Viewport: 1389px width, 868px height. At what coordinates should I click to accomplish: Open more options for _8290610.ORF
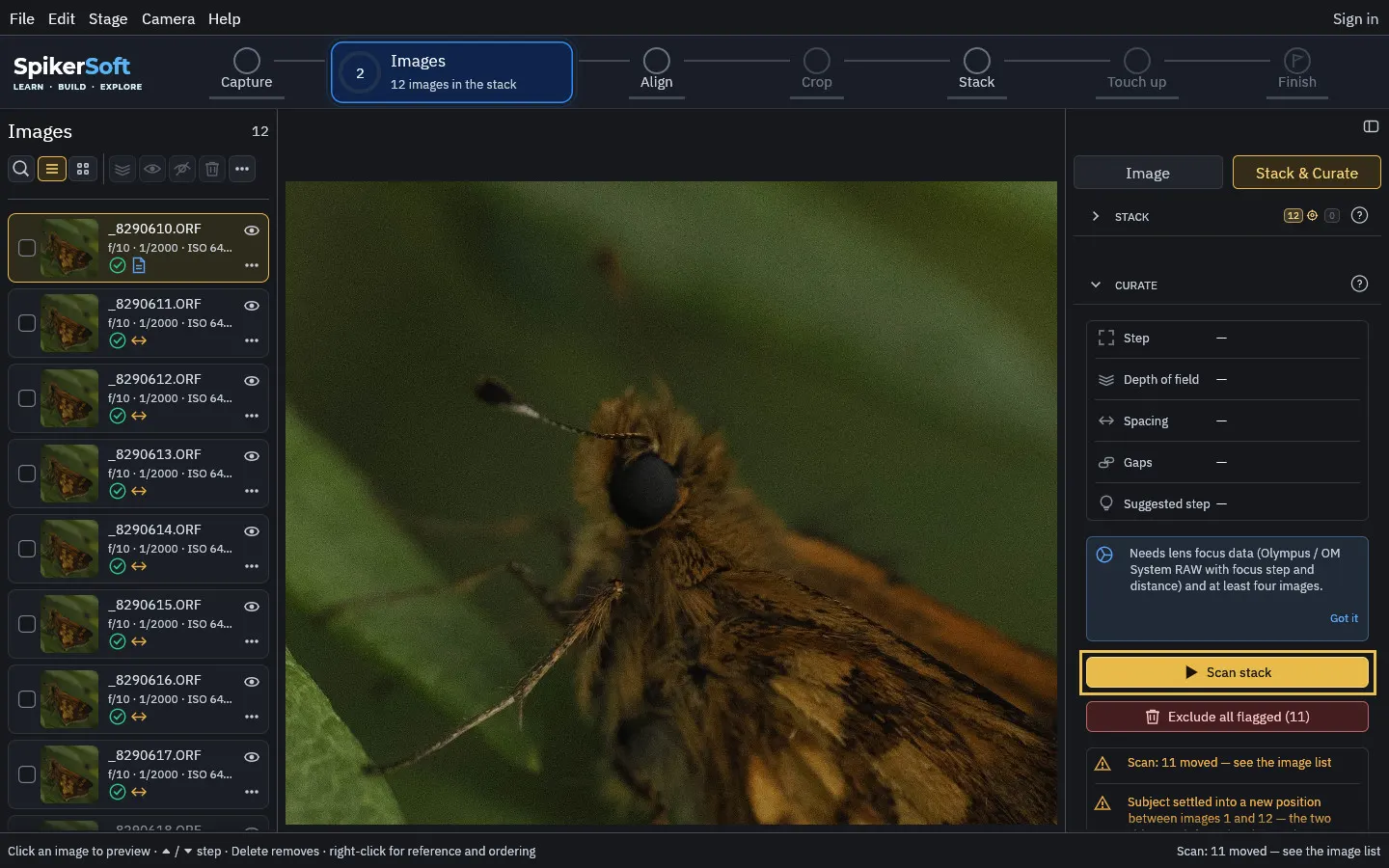(x=252, y=265)
